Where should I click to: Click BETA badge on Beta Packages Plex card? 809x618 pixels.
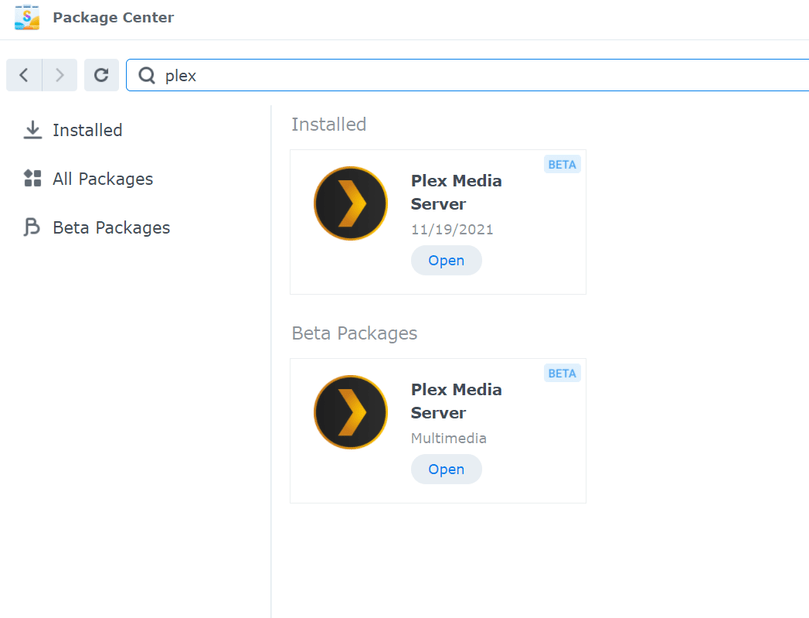562,373
